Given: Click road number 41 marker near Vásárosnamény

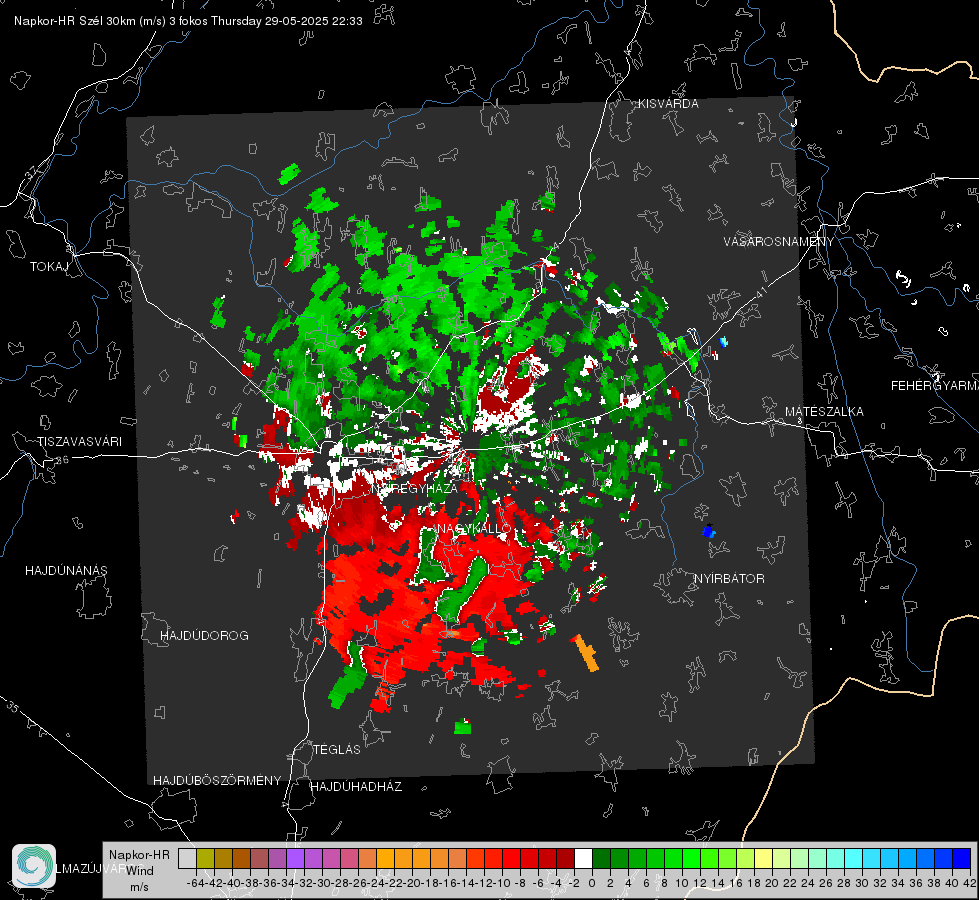Looking at the screenshot, I should click(x=760, y=292).
